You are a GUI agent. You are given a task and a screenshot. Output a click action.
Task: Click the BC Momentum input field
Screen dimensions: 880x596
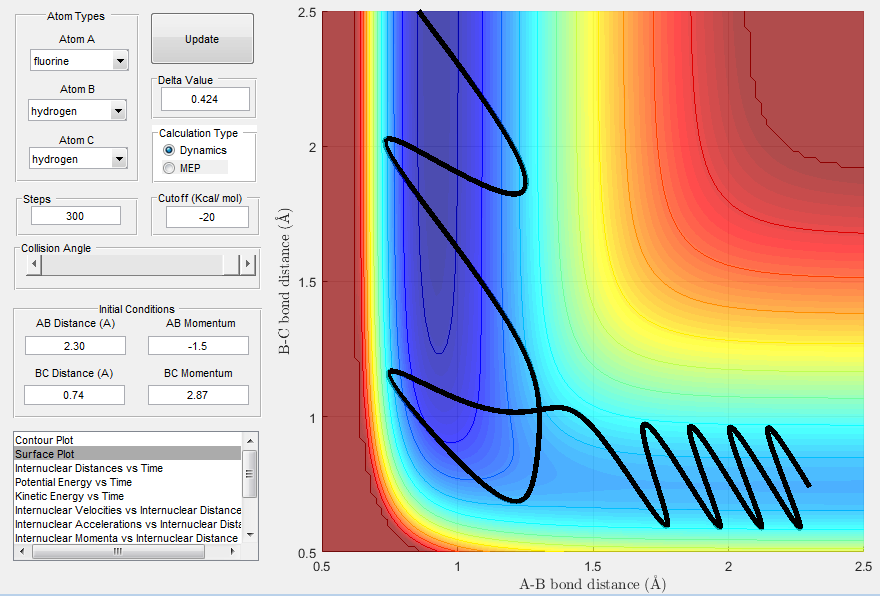[x=198, y=395]
